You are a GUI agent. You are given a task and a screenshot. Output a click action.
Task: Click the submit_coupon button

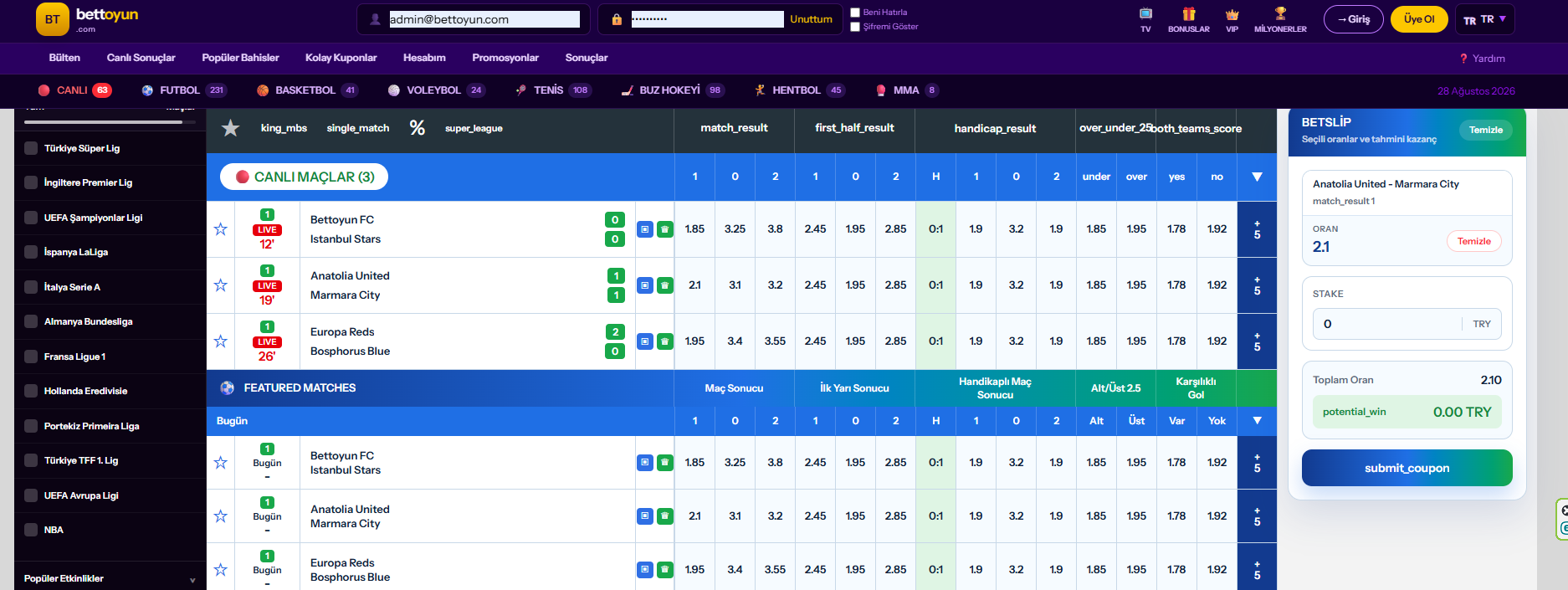(x=1407, y=468)
